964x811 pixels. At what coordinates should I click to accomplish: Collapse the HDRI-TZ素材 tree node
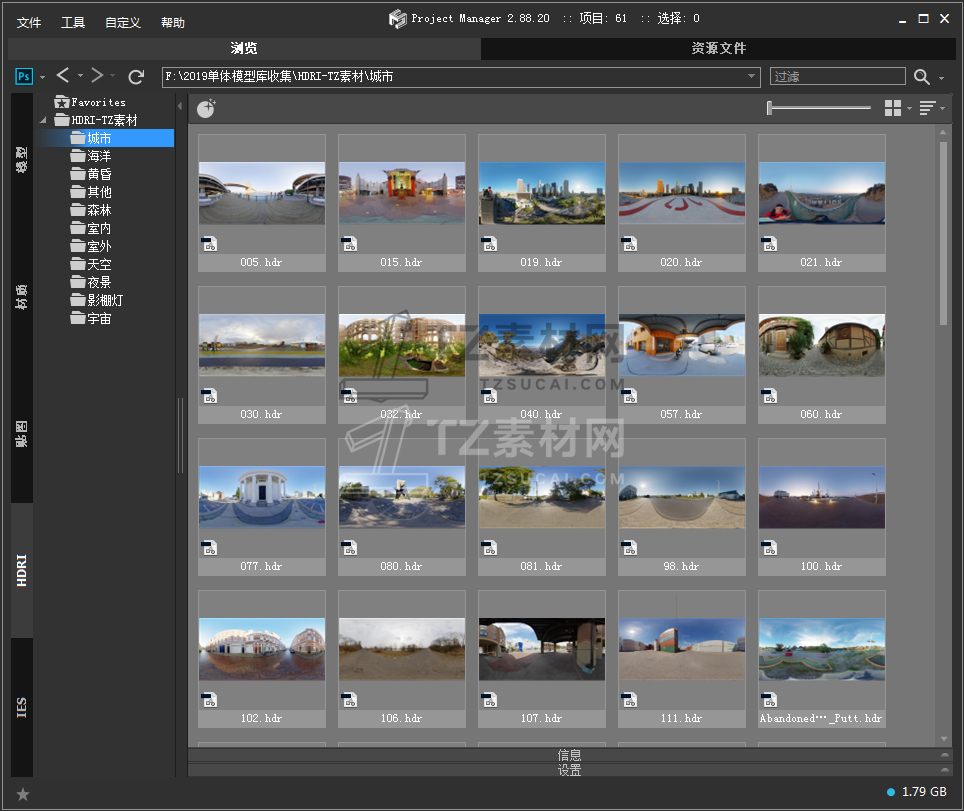click(x=43, y=120)
